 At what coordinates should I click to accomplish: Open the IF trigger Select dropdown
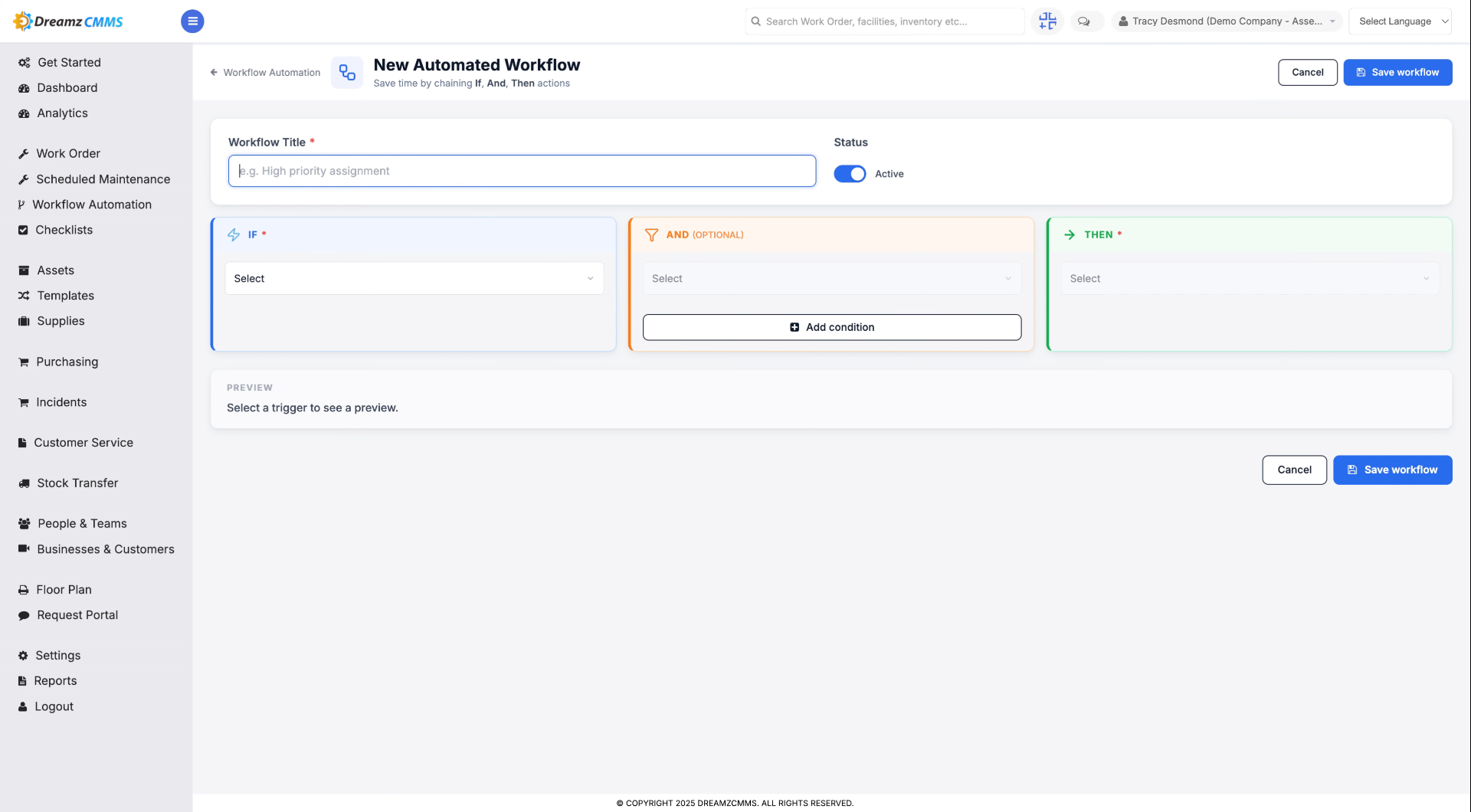pyautogui.click(x=414, y=279)
